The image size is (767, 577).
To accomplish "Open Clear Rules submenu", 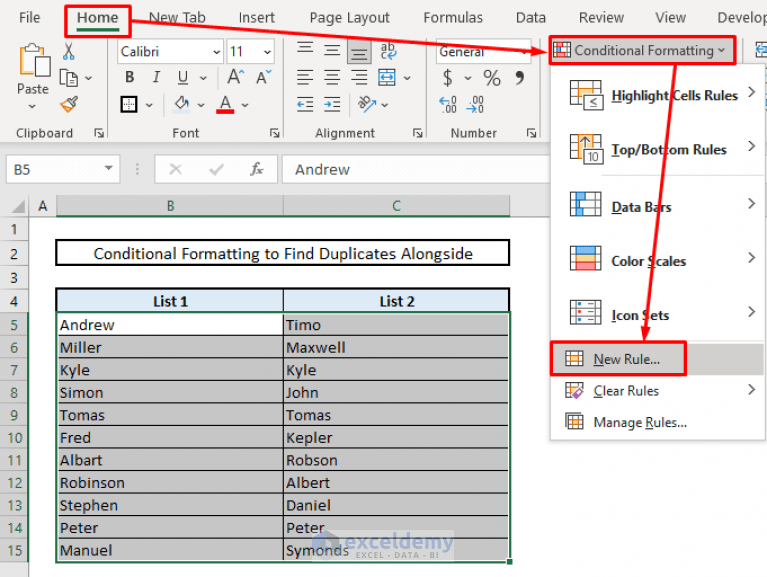I will [x=657, y=391].
